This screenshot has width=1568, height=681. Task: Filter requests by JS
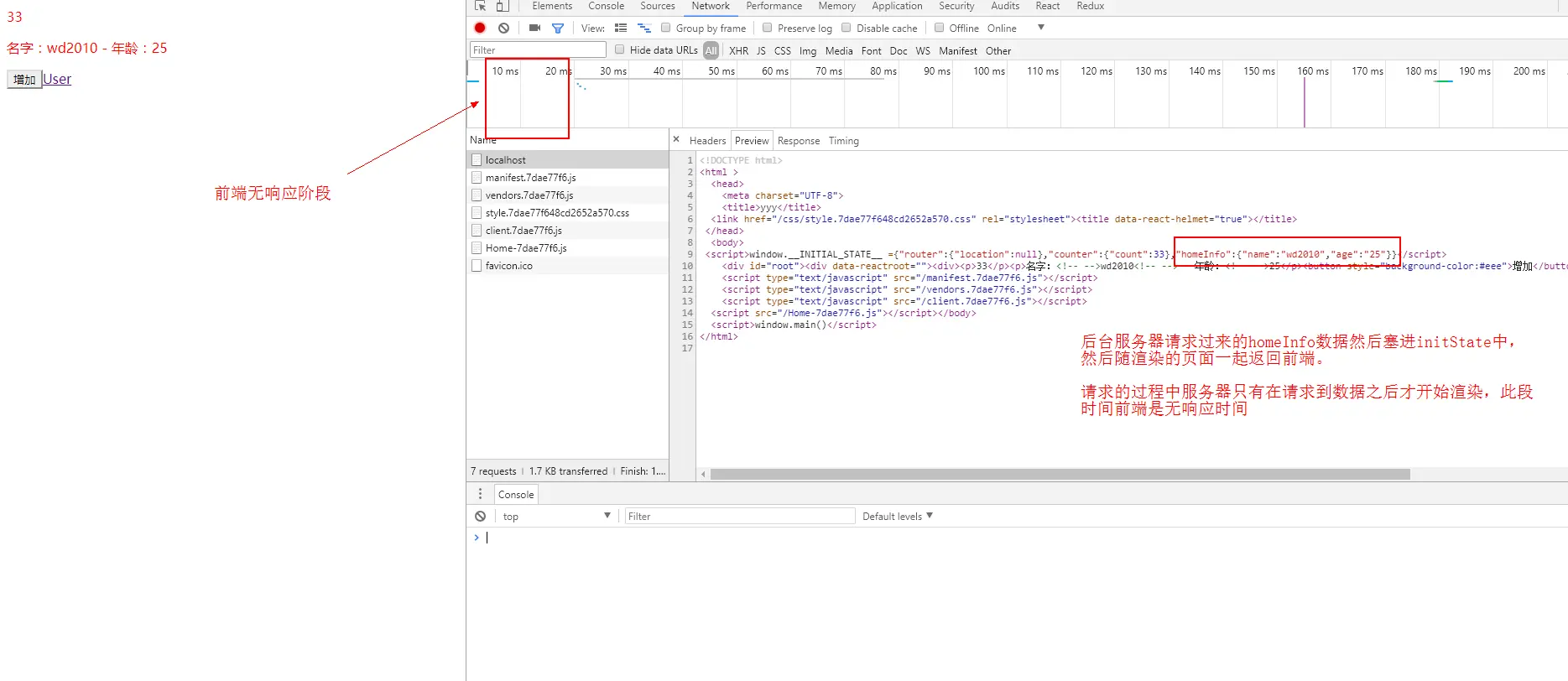point(761,50)
